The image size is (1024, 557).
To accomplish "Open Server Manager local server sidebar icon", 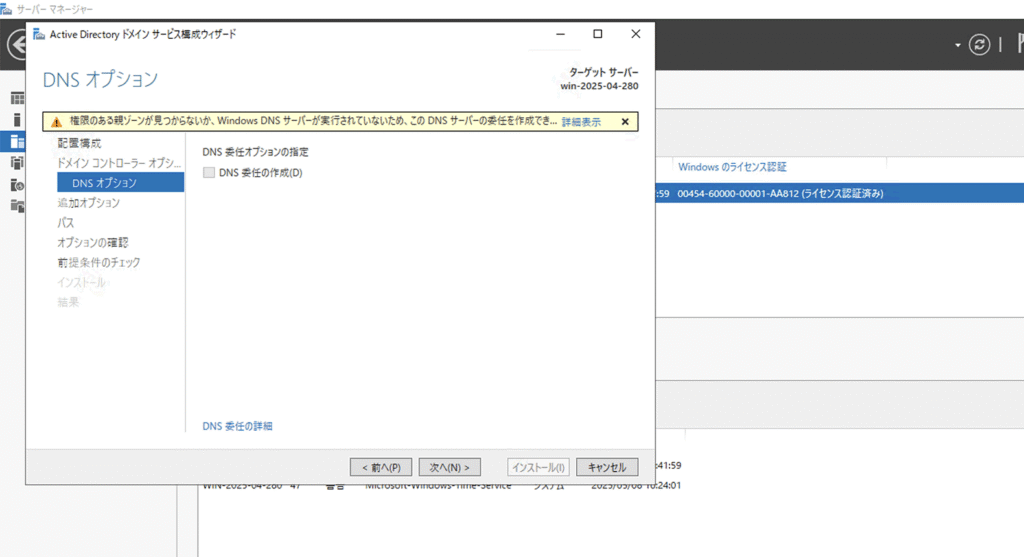I will click(18, 119).
